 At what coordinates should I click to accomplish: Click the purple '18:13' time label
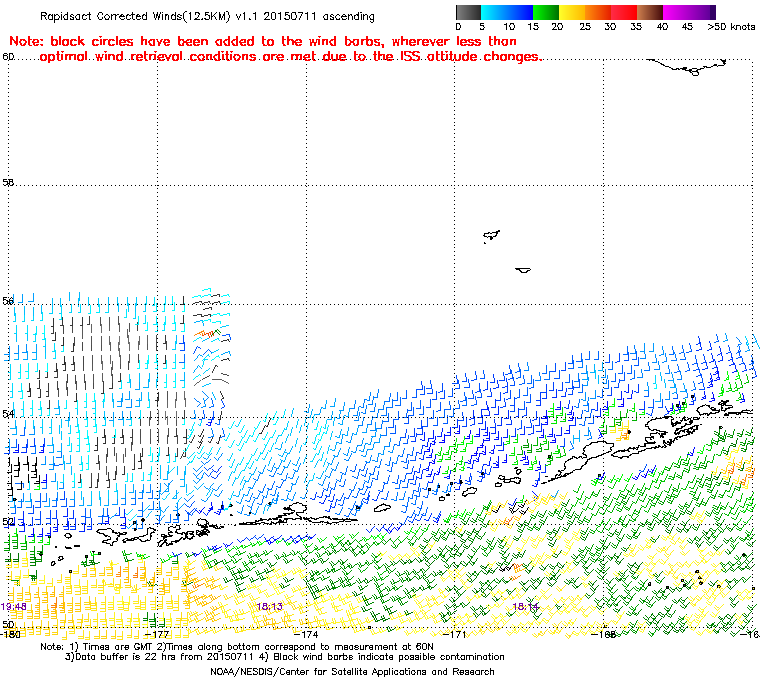tap(269, 607)
